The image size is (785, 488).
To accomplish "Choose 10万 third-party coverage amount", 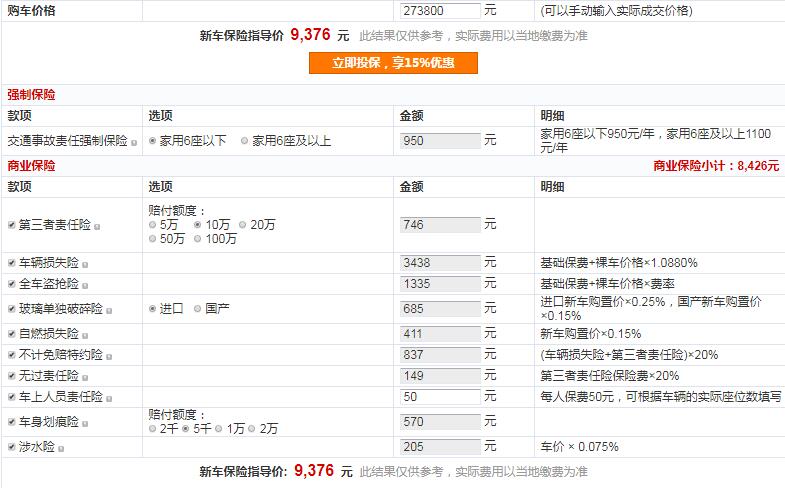I will click(197, 225).
